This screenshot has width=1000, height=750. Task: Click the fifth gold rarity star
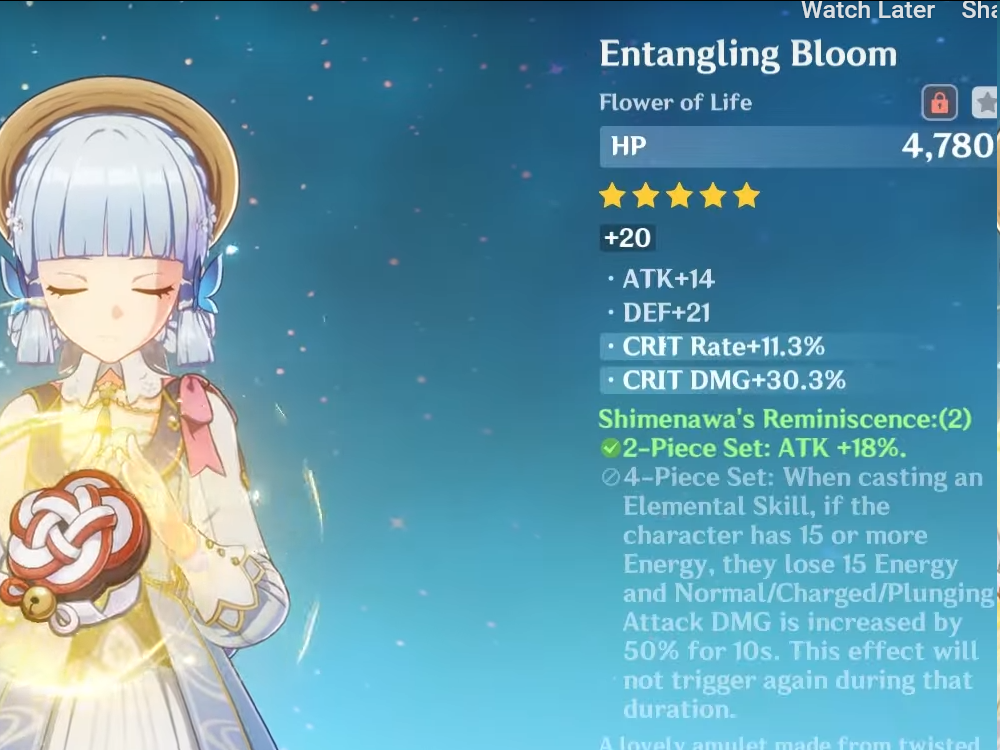coord(746,196)
